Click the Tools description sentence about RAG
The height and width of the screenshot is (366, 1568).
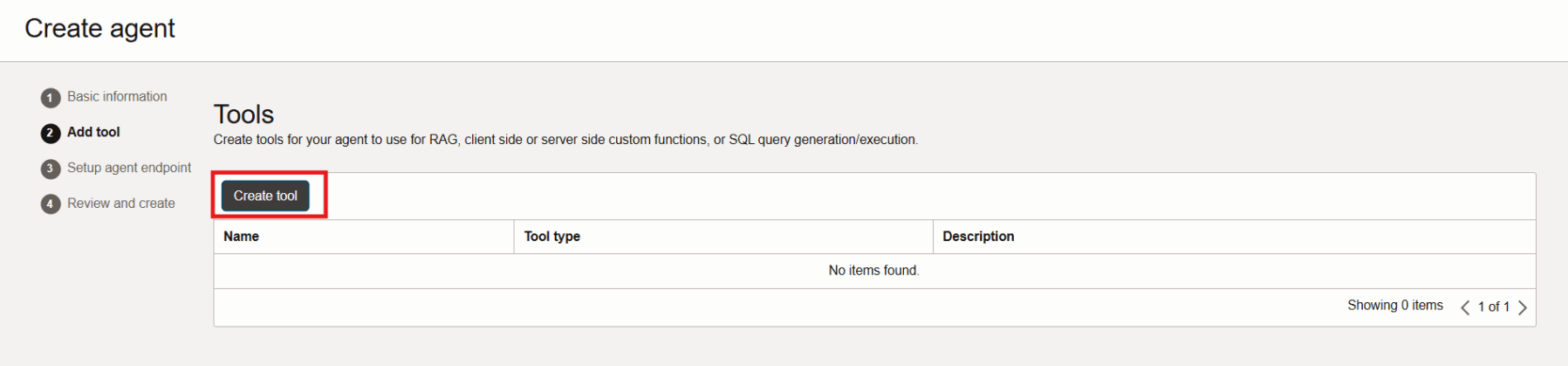coord(565,140)
